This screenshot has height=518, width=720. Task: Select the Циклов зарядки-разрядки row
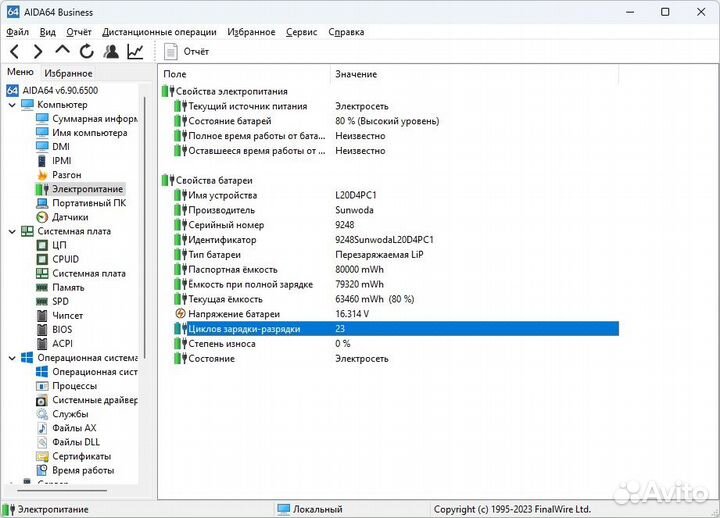point(397,329)
